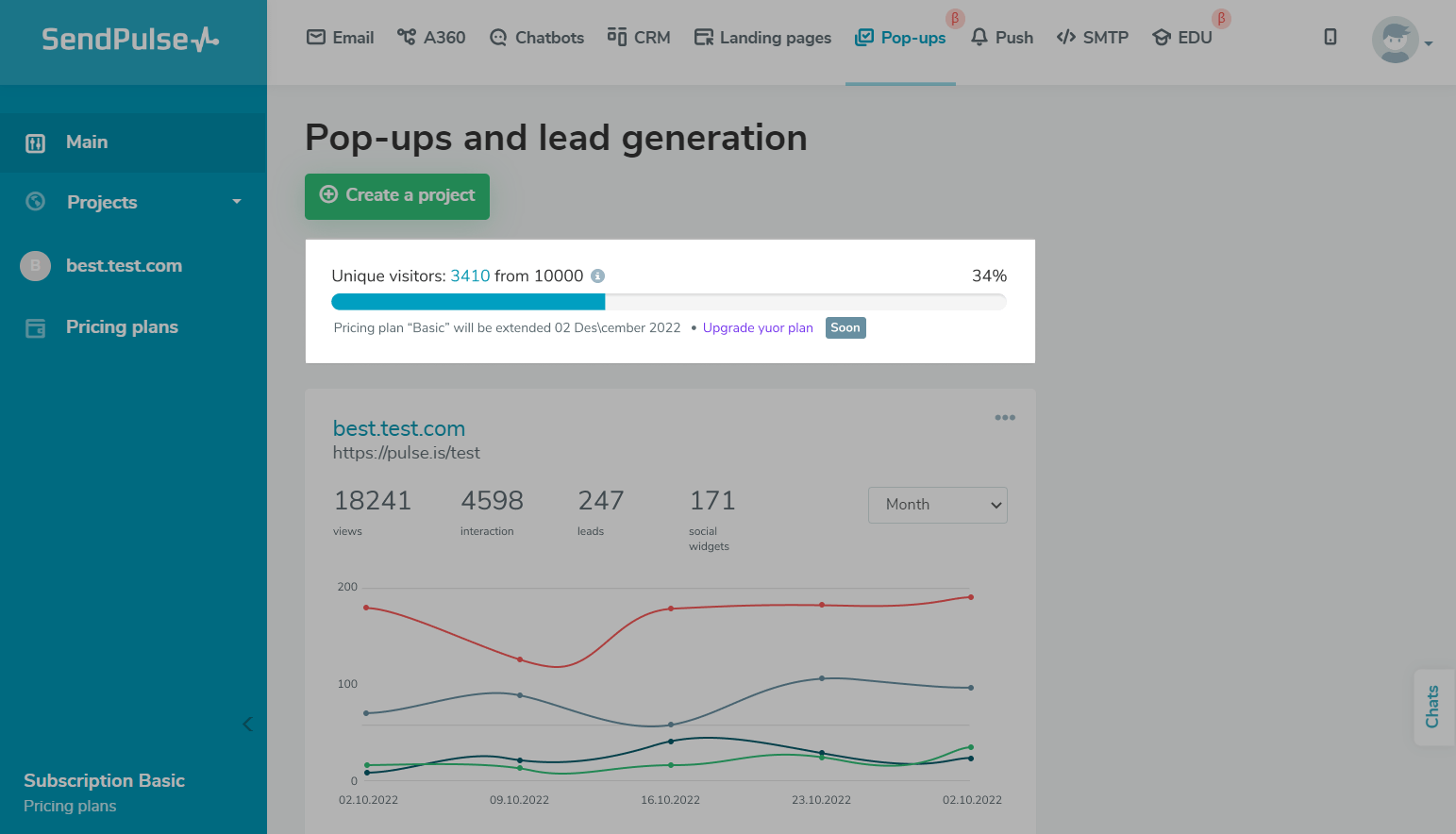This screenshot has height=834, width=1456.
Task: Click the beta badge on EDU
Action: (1221, 19)
